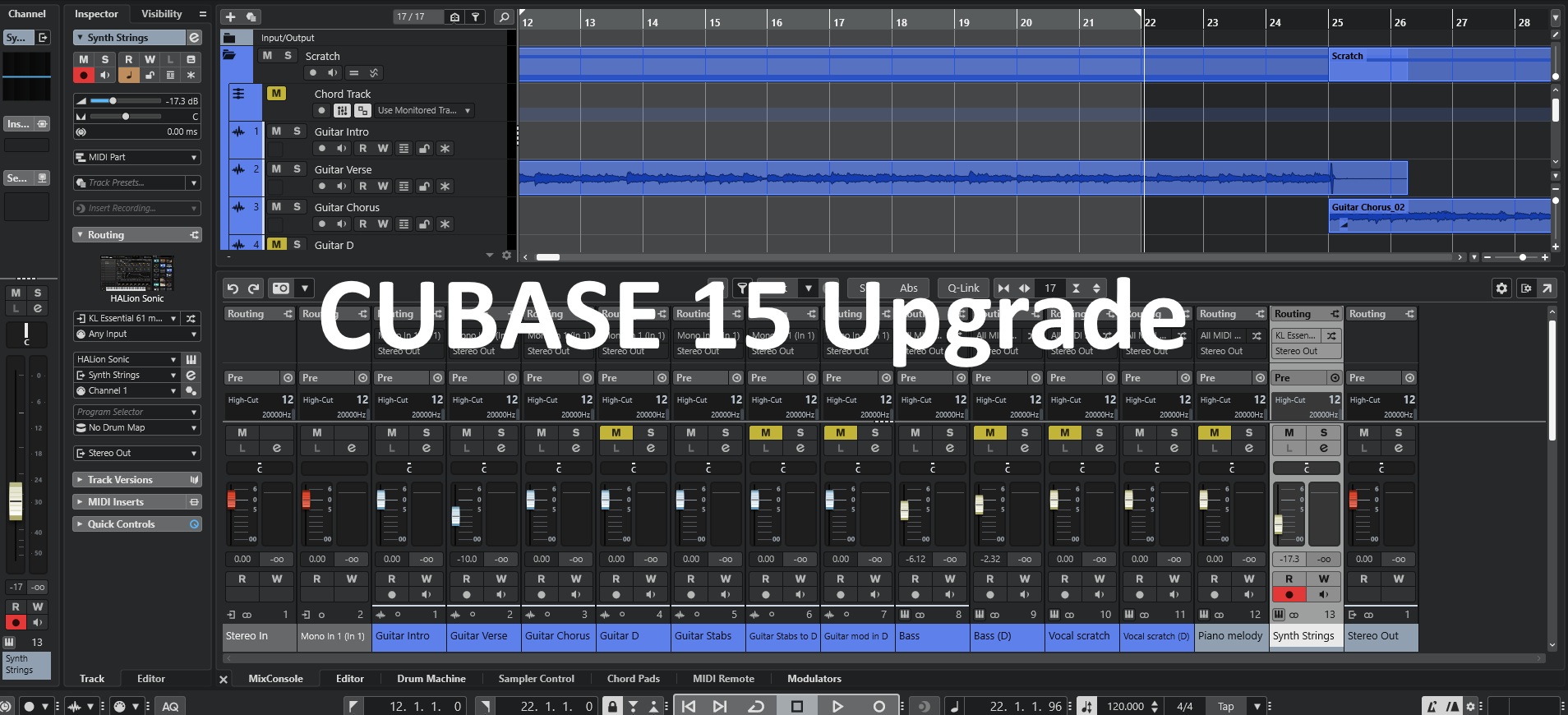The height and width of the screenshot is (715, 1568).
Task: Click the tempo value 120.000 field
Action: click(x=1125, y=706)
